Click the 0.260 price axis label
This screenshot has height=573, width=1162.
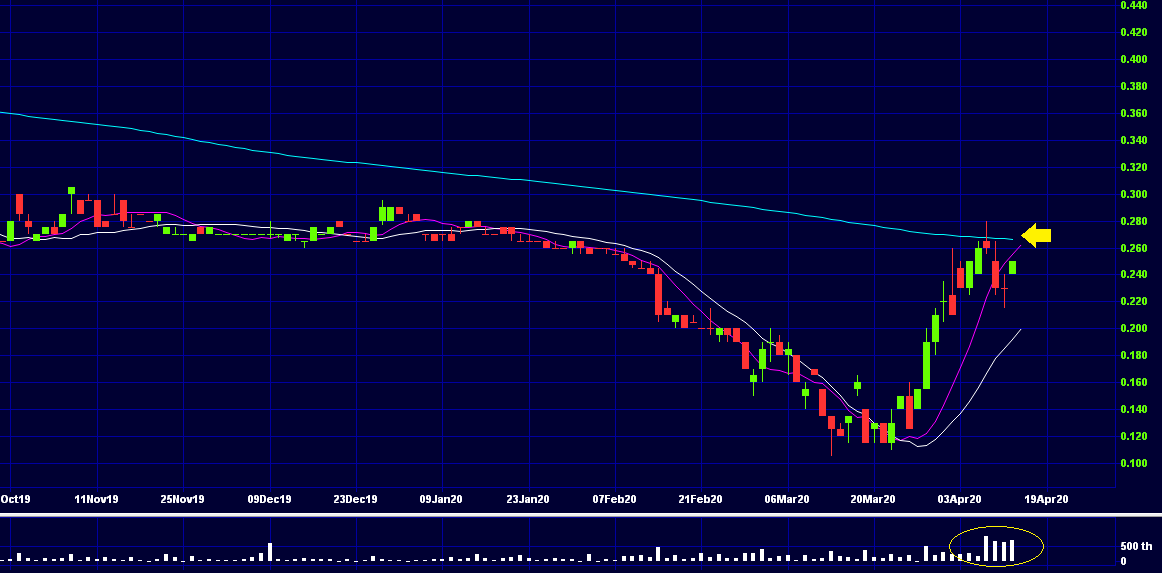pos(1135,248)
